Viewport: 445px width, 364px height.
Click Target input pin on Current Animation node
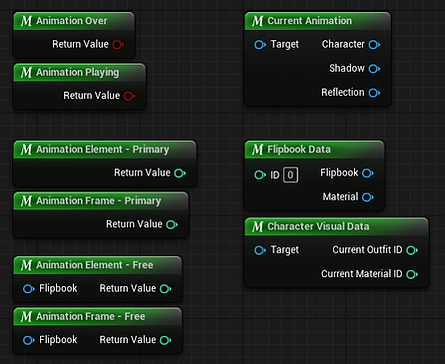coord(260,45)
